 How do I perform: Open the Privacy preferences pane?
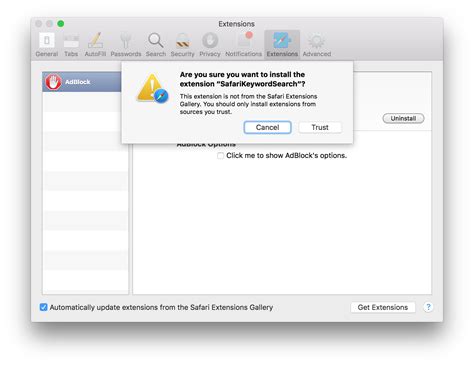210,45
